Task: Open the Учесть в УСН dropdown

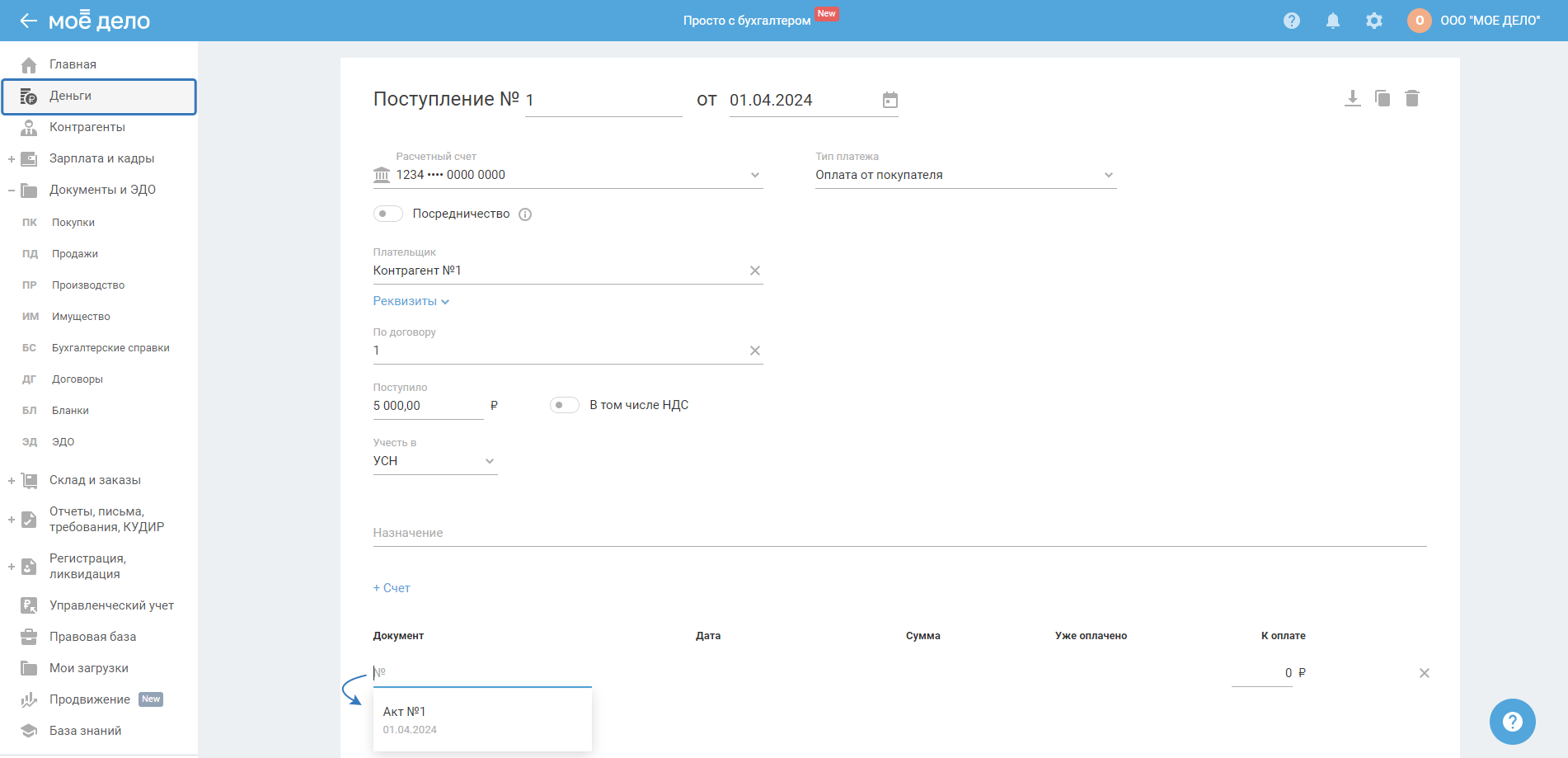Action: [x=489, y=461]
